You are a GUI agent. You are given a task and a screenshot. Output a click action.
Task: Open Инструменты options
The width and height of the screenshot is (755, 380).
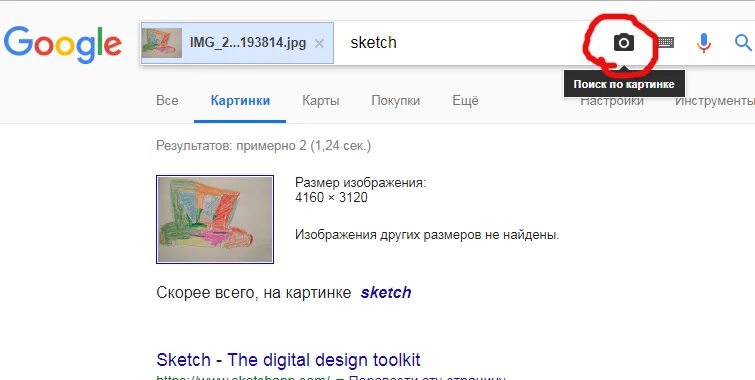(715, 101)
